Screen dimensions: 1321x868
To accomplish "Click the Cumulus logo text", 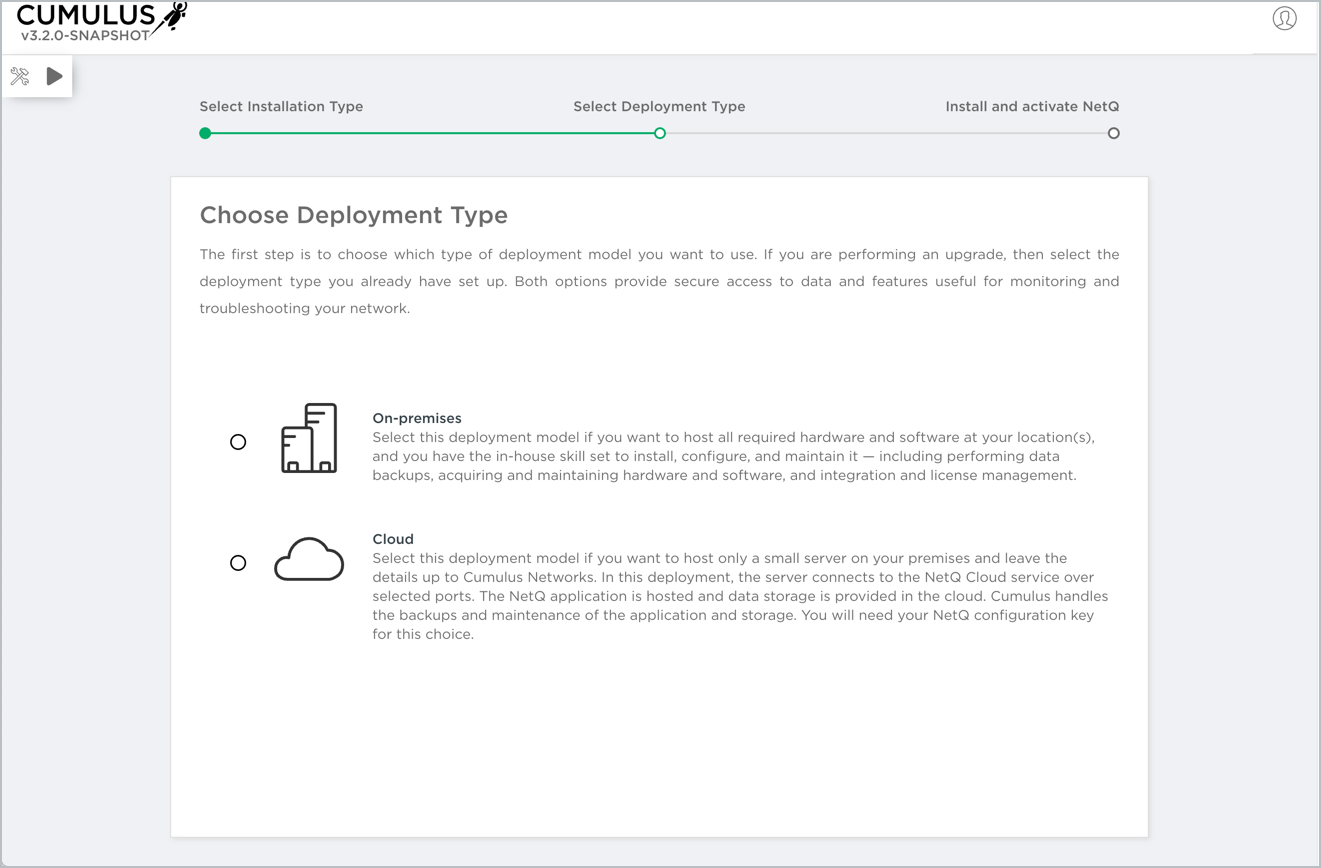I will (86, 15).
